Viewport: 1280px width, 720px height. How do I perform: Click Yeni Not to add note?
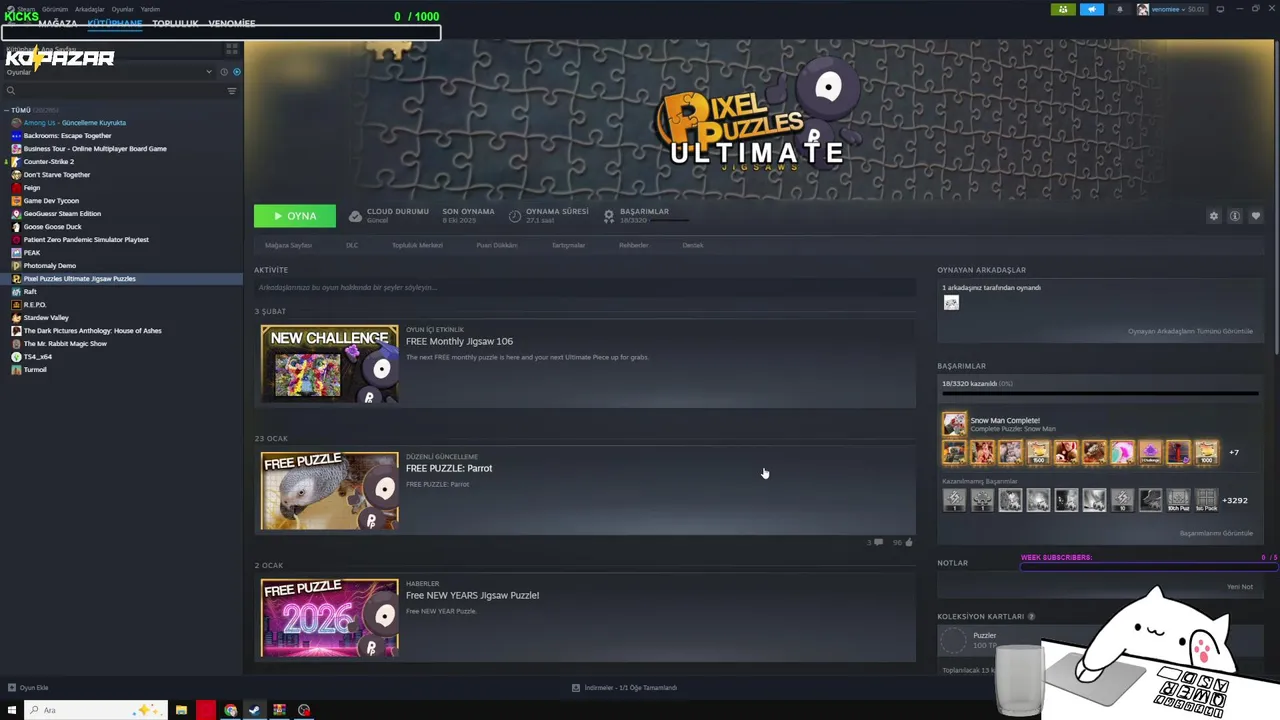(1240, 587)
